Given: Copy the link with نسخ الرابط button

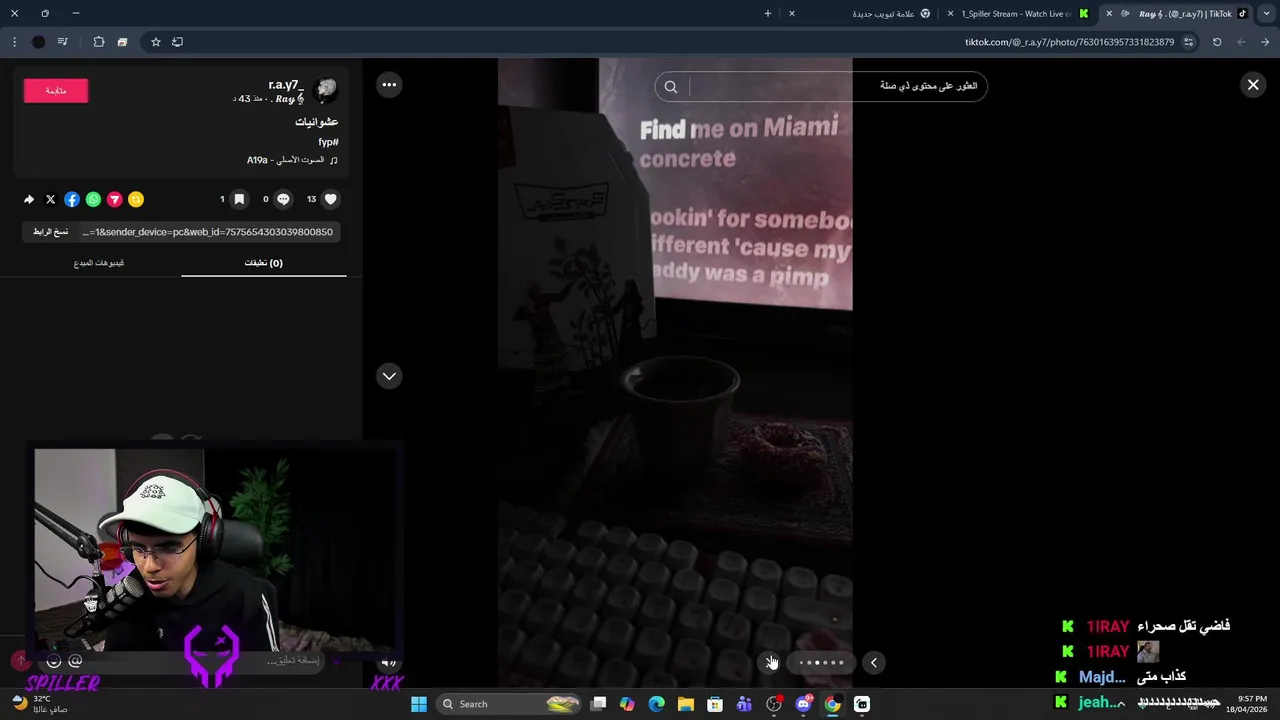Looking at the screenshot, I should [51, 232].
